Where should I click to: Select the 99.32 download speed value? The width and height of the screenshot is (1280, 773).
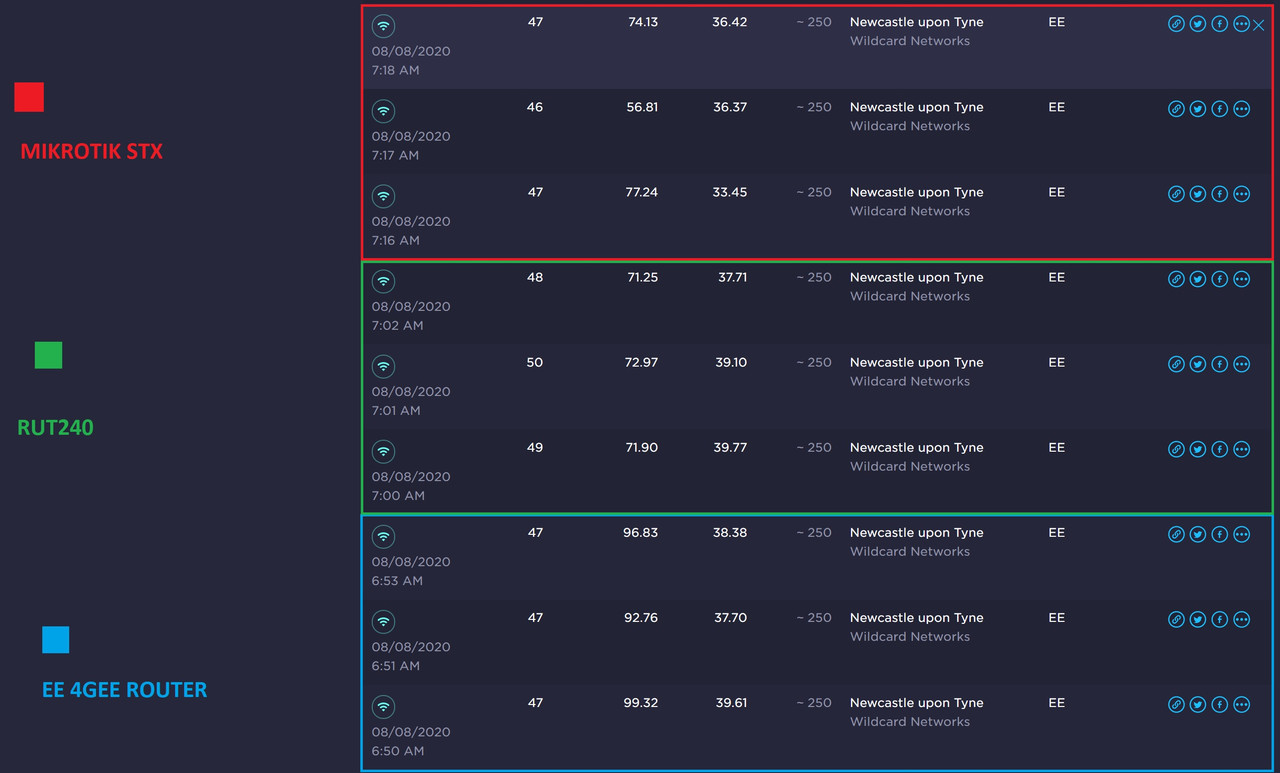point(640,703)
